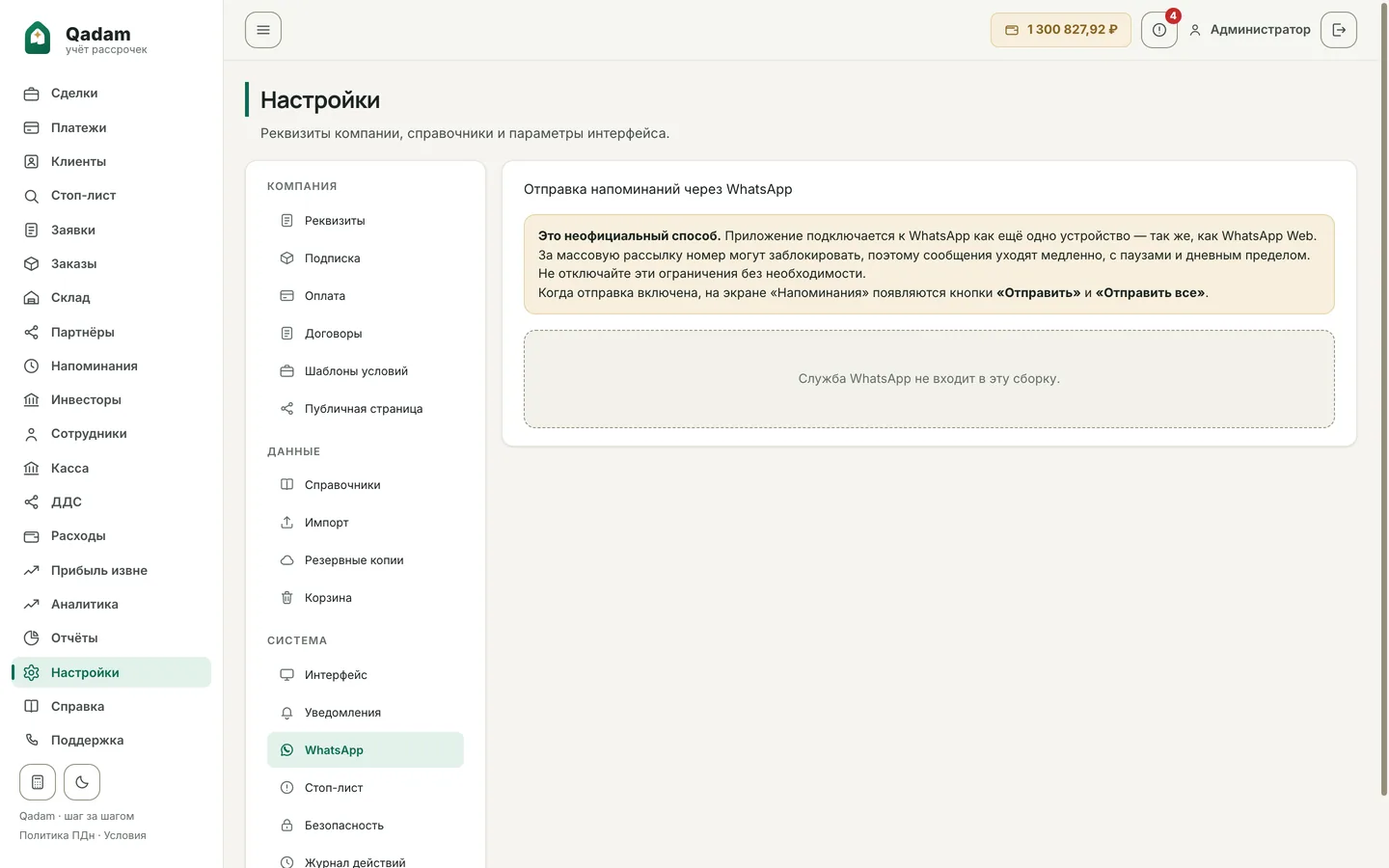Open Оплата settings section
The image size is (1389, 868).
pos(366,296)
